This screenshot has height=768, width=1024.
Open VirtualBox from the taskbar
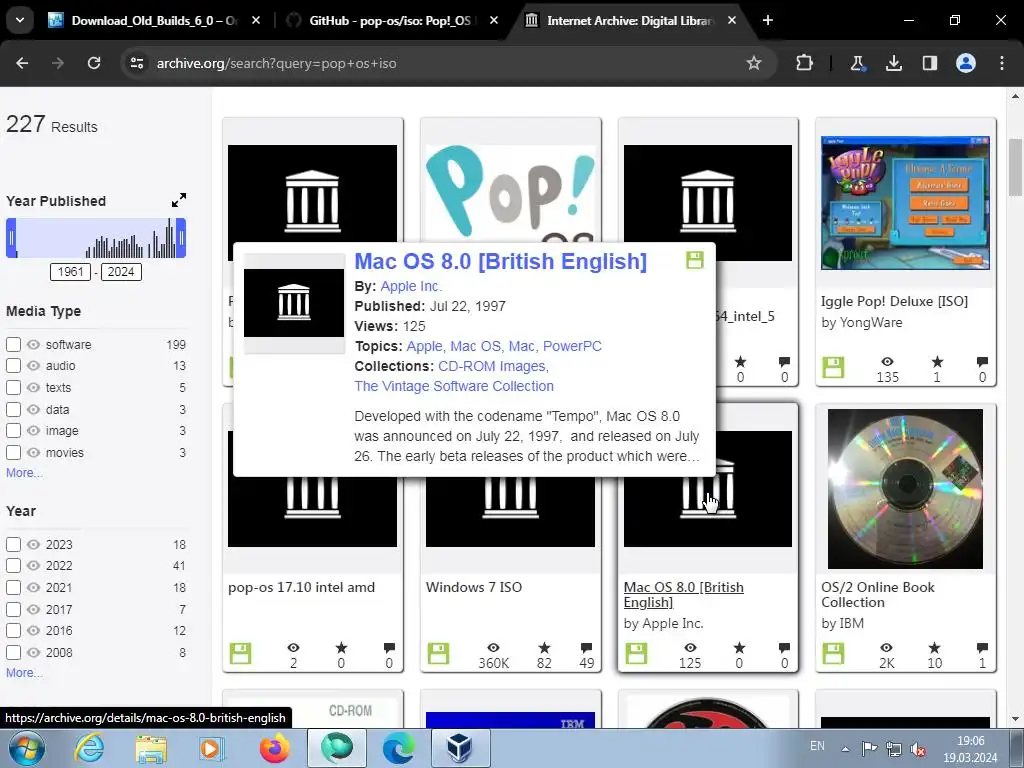point(460,748)
